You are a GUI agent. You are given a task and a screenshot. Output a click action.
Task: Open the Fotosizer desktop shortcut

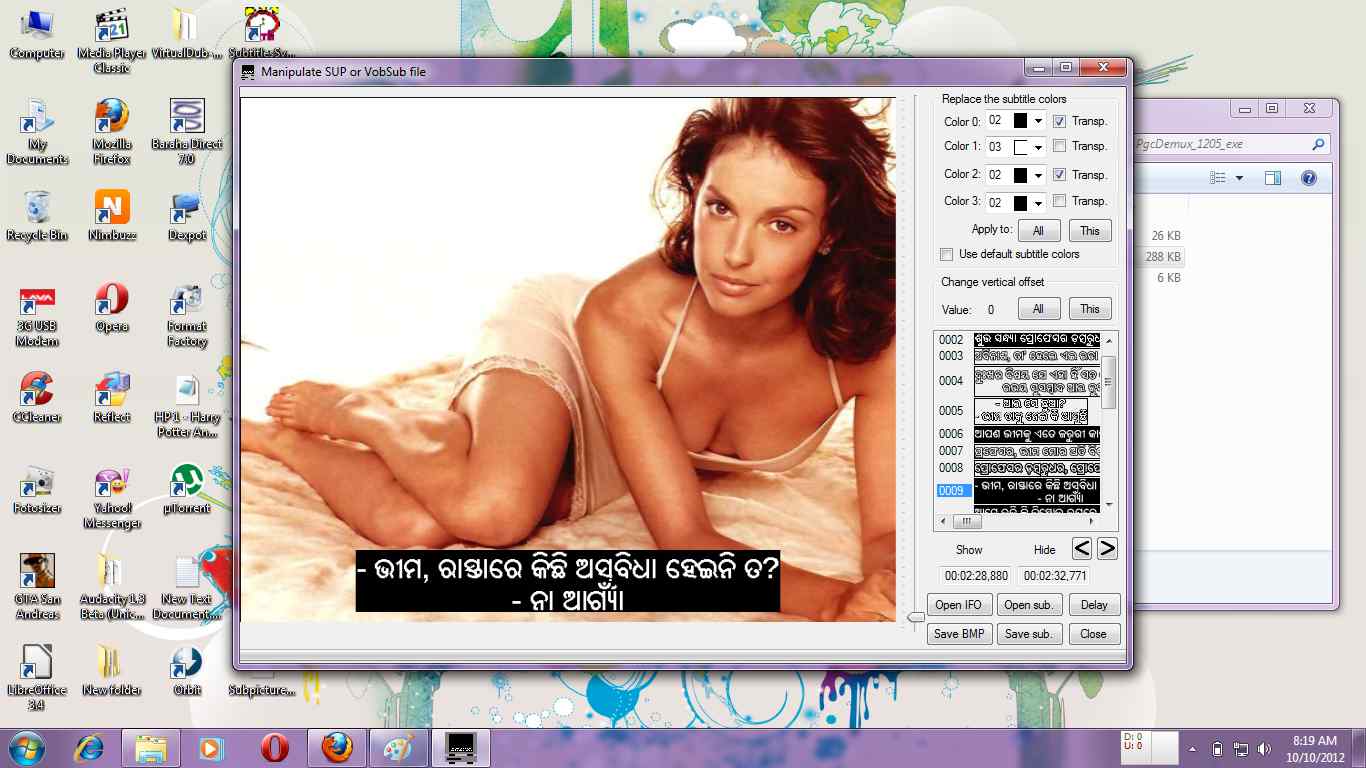[x=37, y=489]
